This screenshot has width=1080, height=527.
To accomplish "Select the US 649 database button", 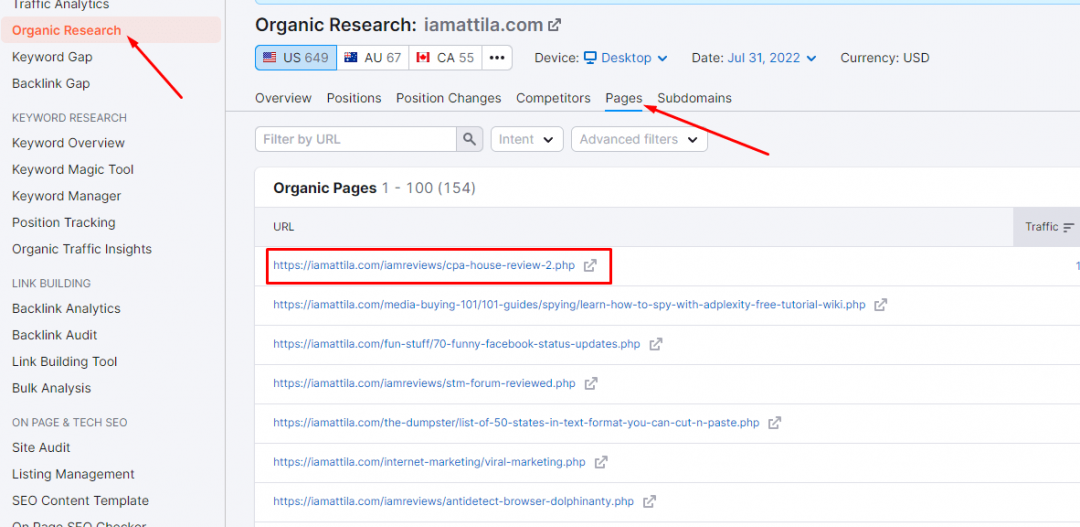I will pyautogui.click(x=296, y=58).
